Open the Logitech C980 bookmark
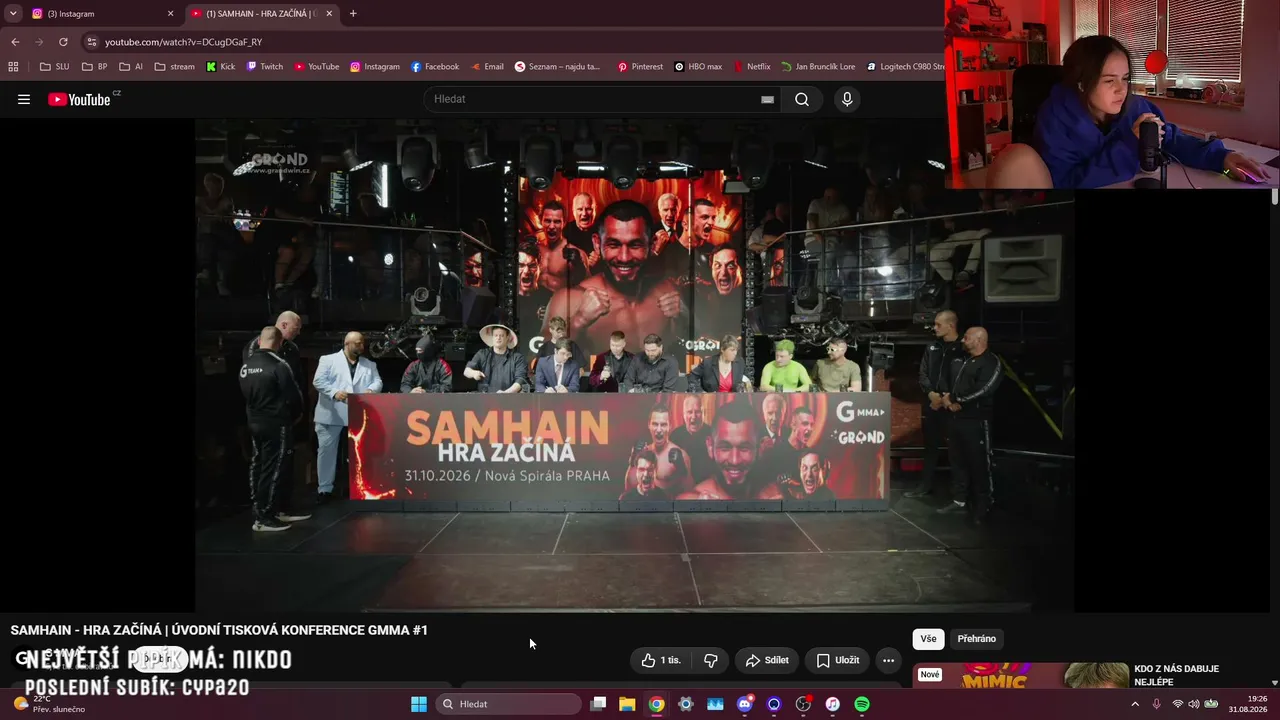The image size is (1280, 720). tap(905, 67)
